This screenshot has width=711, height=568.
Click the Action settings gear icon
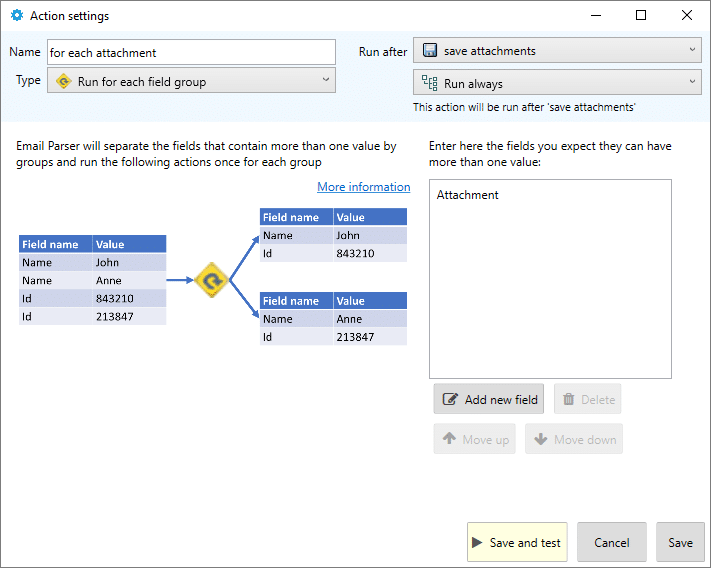(x=17, y=15)
